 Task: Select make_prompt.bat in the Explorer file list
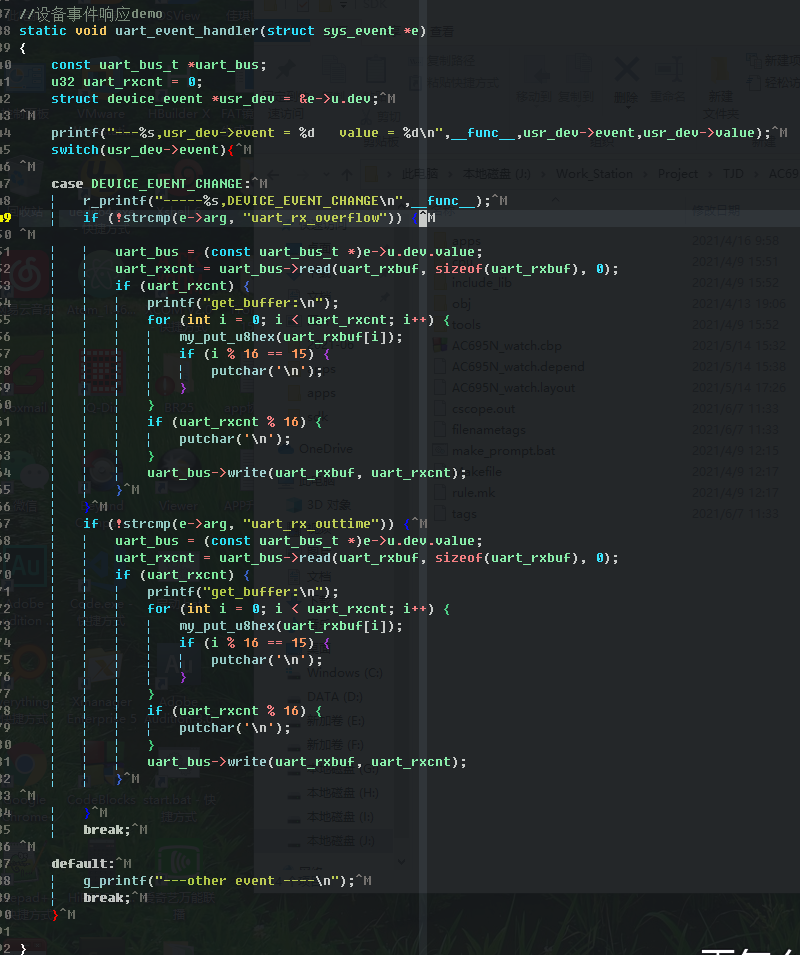503,451
